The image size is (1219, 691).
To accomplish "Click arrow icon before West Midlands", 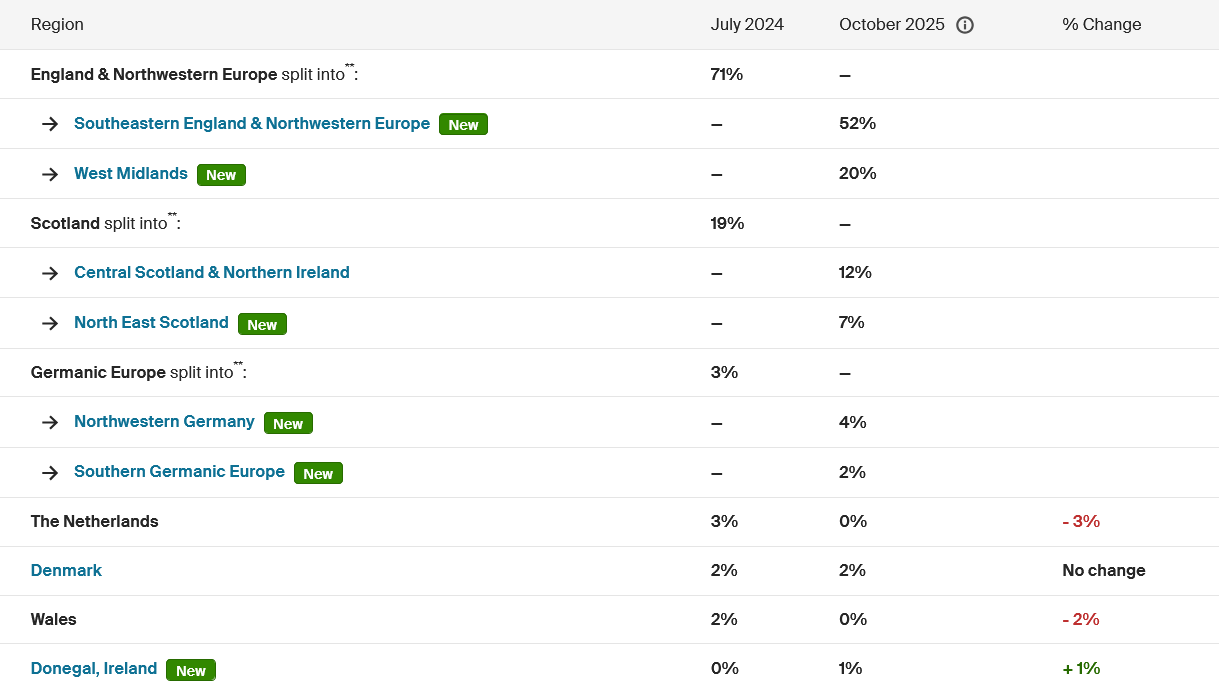I will tap(50, 174).
